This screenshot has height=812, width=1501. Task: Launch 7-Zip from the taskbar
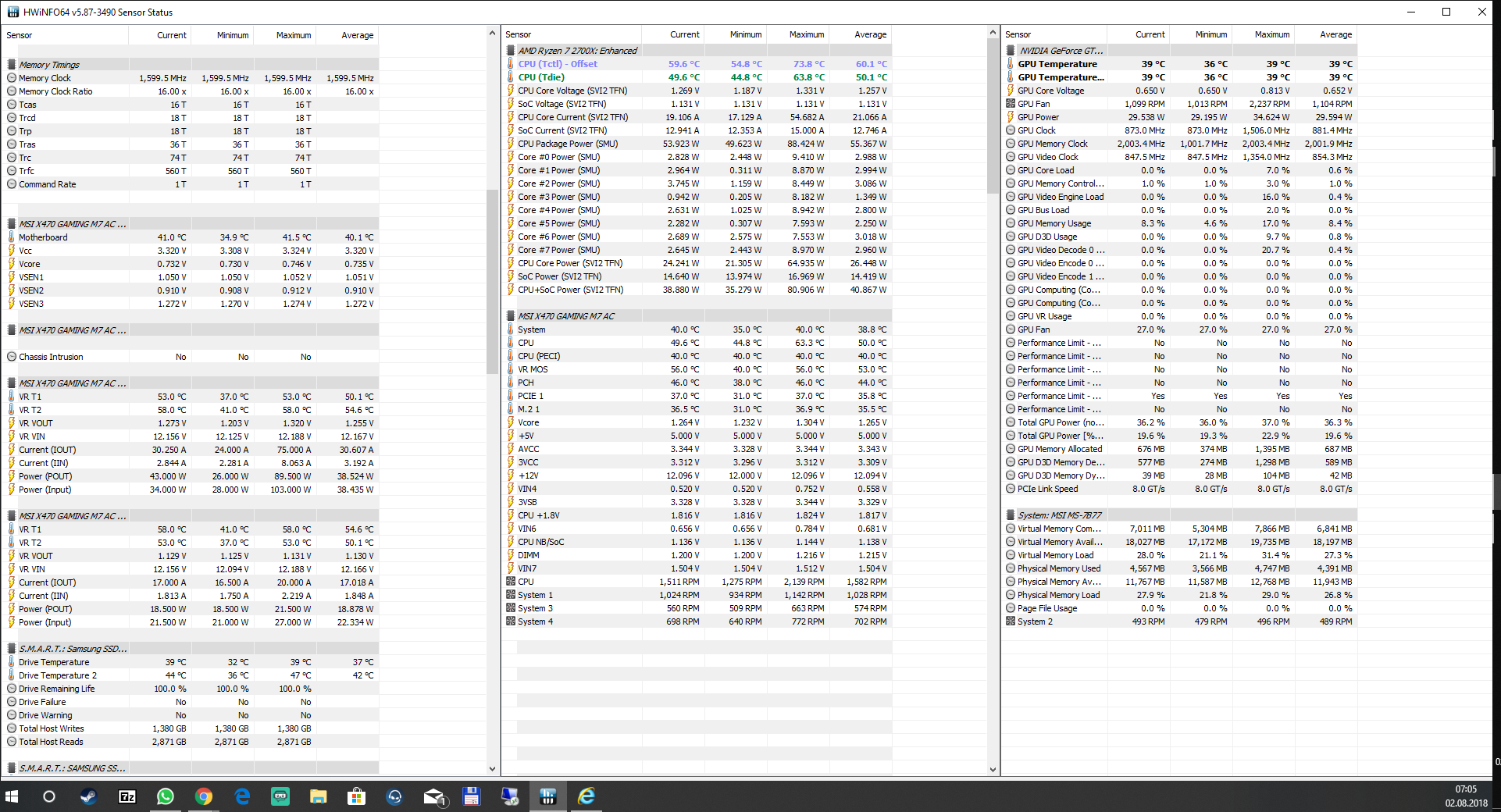click(127, 796)
